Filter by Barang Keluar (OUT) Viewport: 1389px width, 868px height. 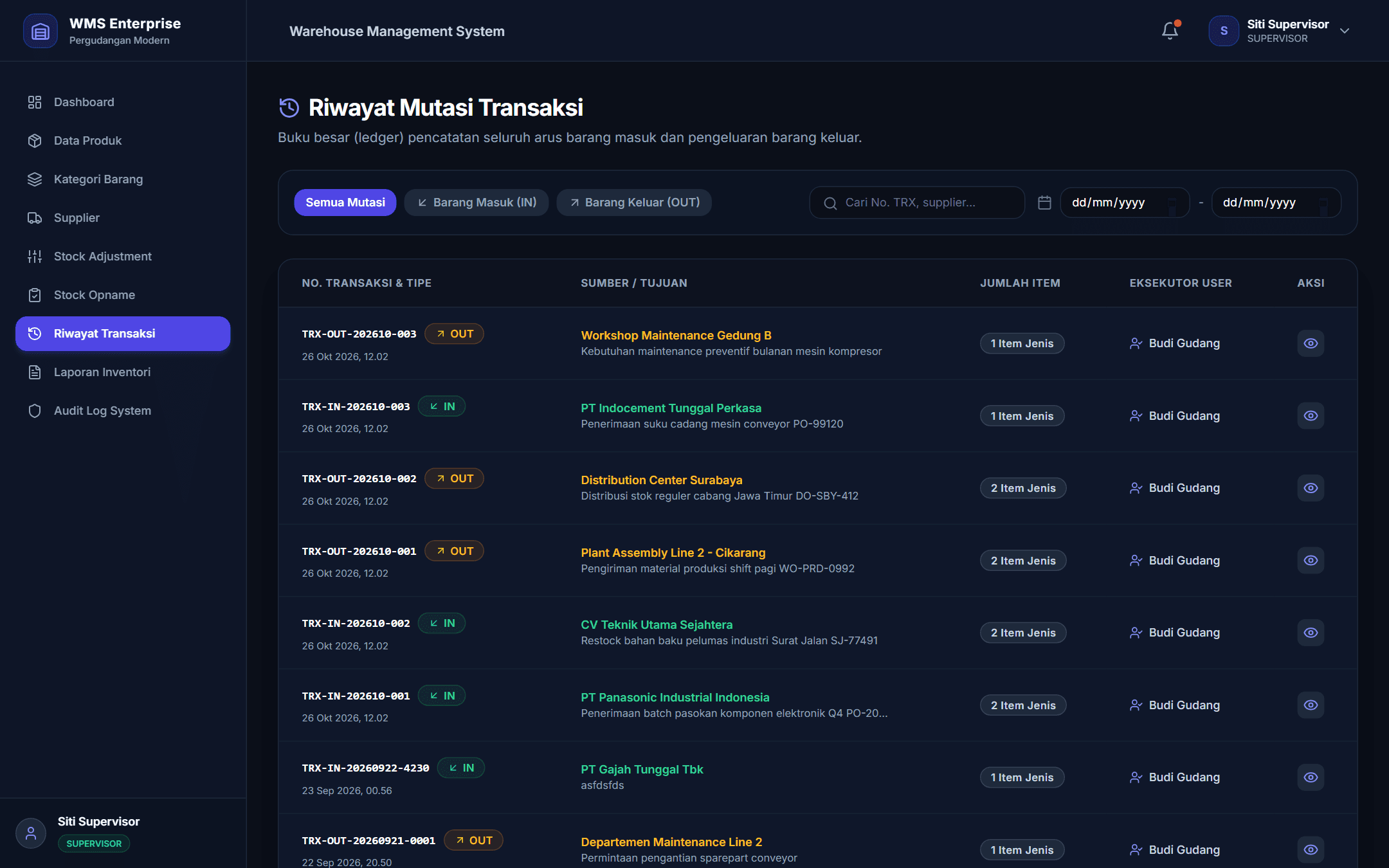click(x=634, y=203)
